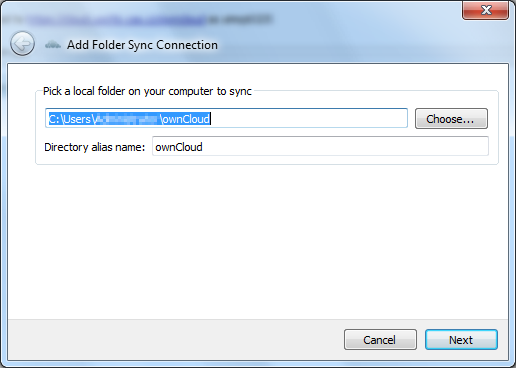The image size is (516, 368).
Task: Click the 'Add Folder Sync Connection' title text
Action: (x=142, y=45)
